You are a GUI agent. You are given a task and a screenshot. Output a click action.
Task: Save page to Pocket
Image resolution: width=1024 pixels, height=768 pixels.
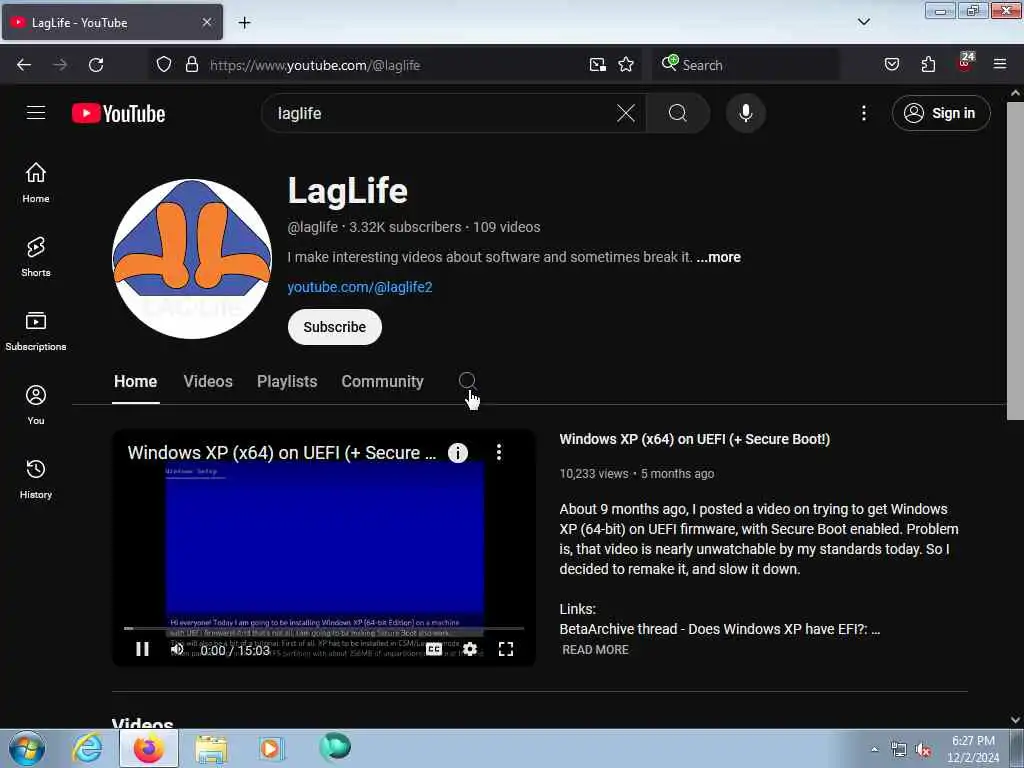click(892, 65)
